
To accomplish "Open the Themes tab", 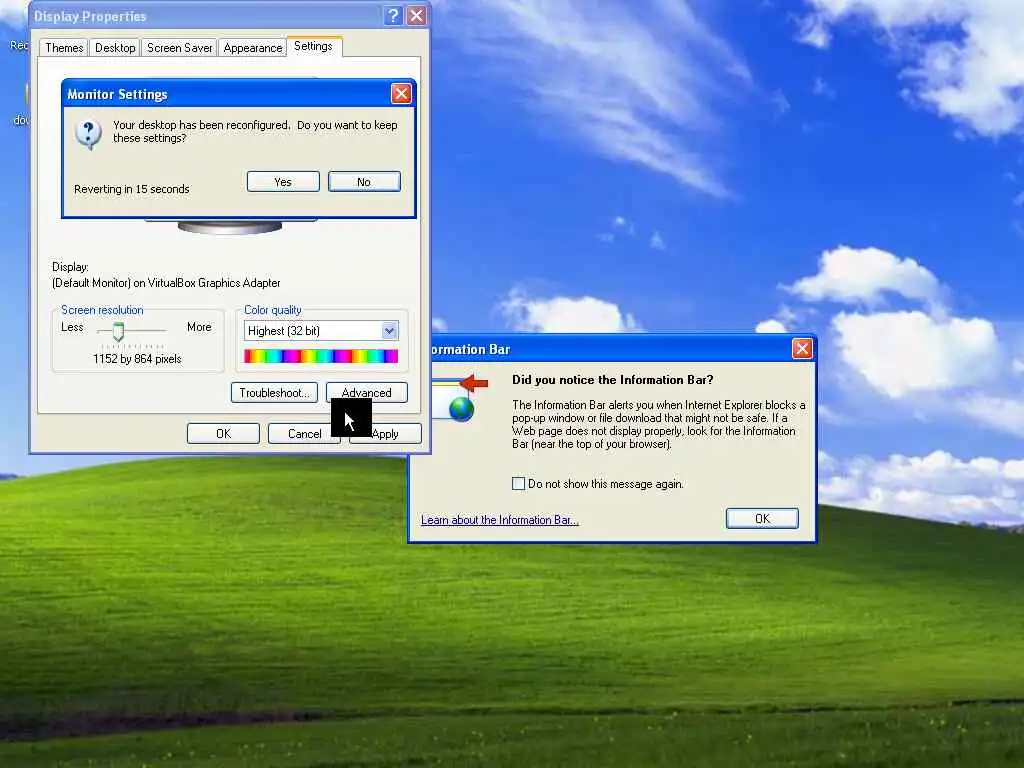I will click(x=64, y=48).
